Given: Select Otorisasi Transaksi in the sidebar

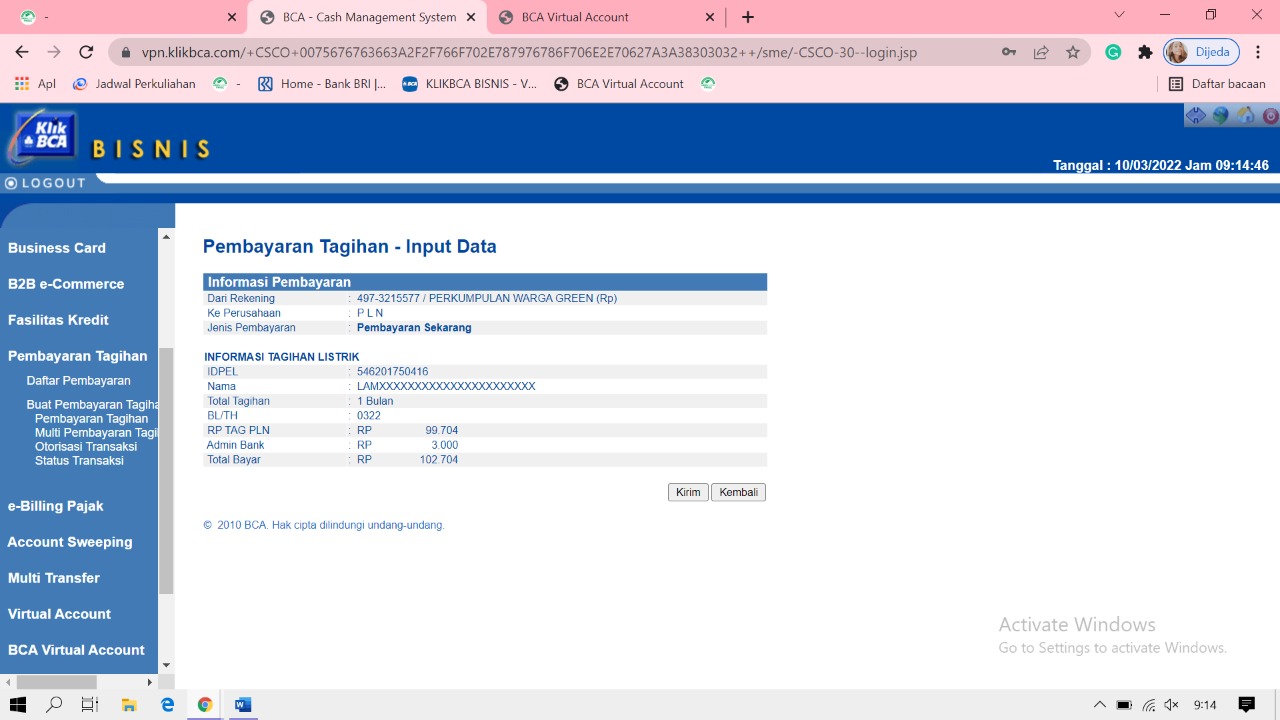Looking at the screenshot, I should (x=86, y=447).
